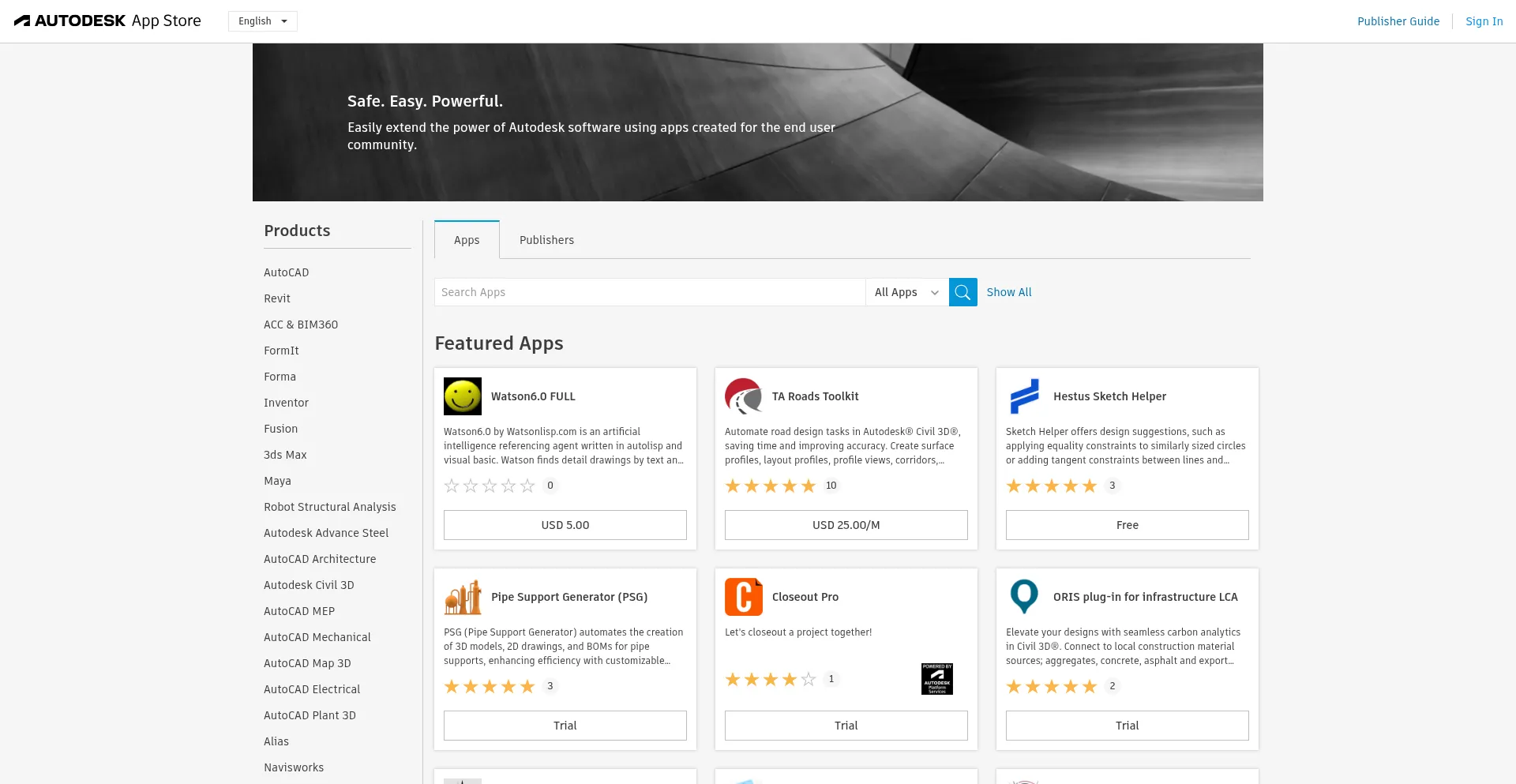
Task: Click the Show All link
Action: coord(1008,292)
